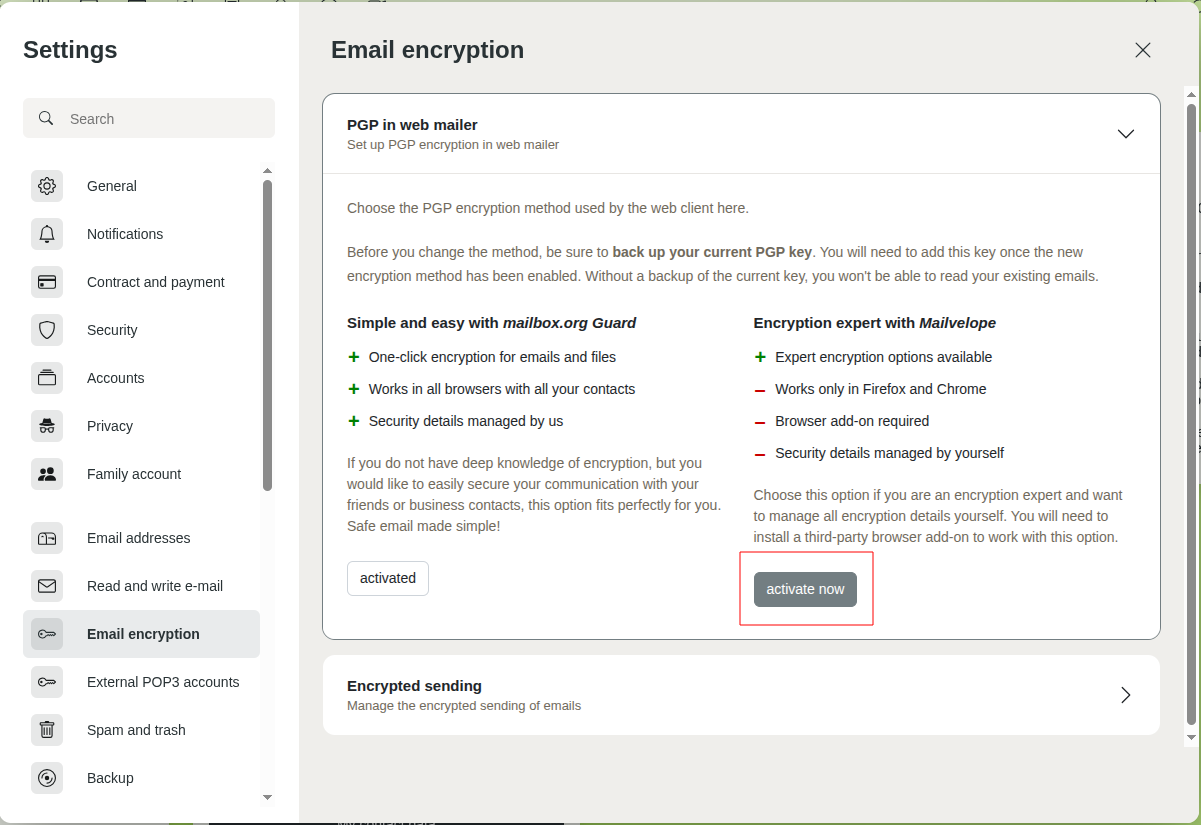Click the settings search field
Viewport: 1201px width, 825px height.
point(148,118)
